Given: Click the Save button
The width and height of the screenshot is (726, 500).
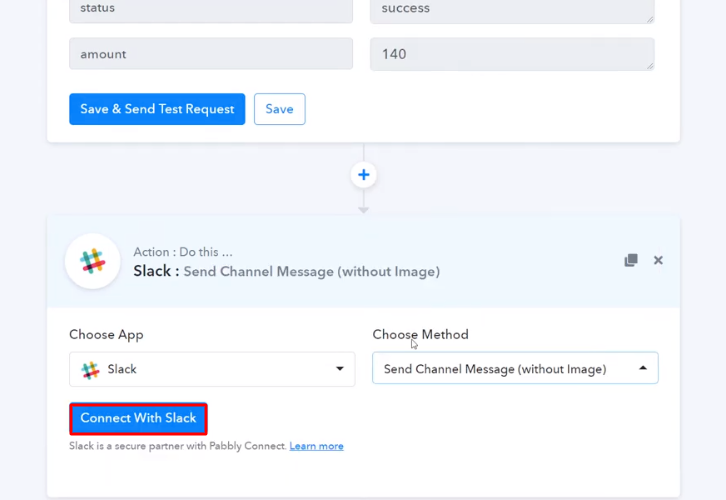Looking at the screenshot, I should point(279,109).
